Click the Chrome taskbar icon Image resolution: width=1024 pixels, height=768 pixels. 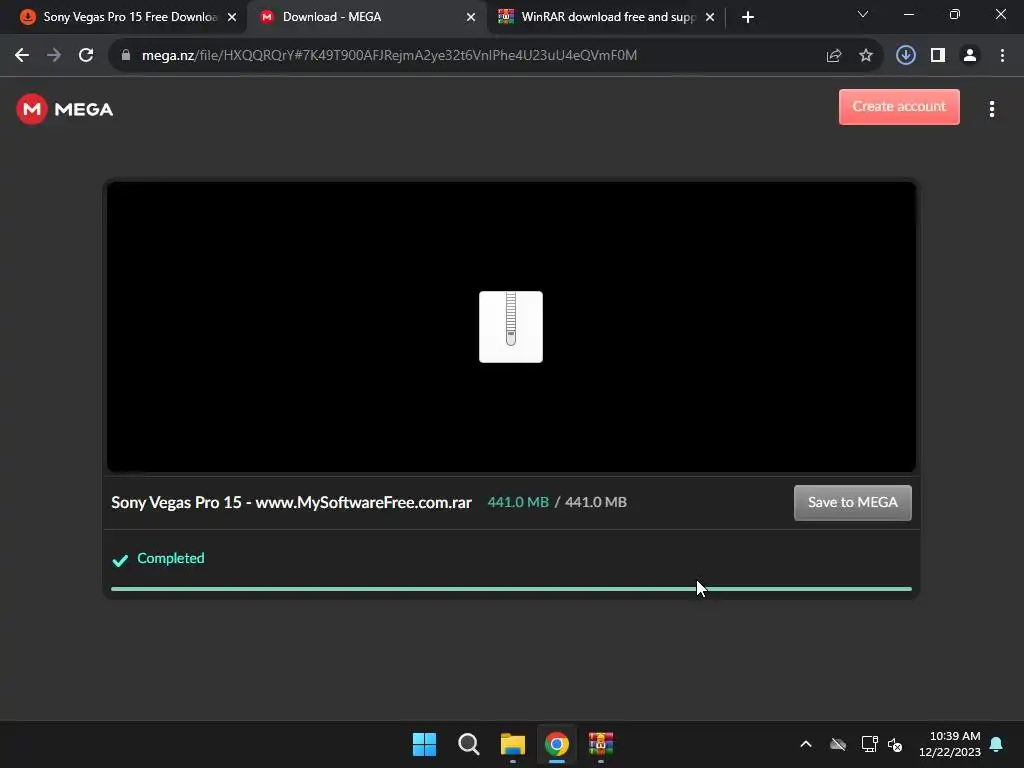pos(557,744)
